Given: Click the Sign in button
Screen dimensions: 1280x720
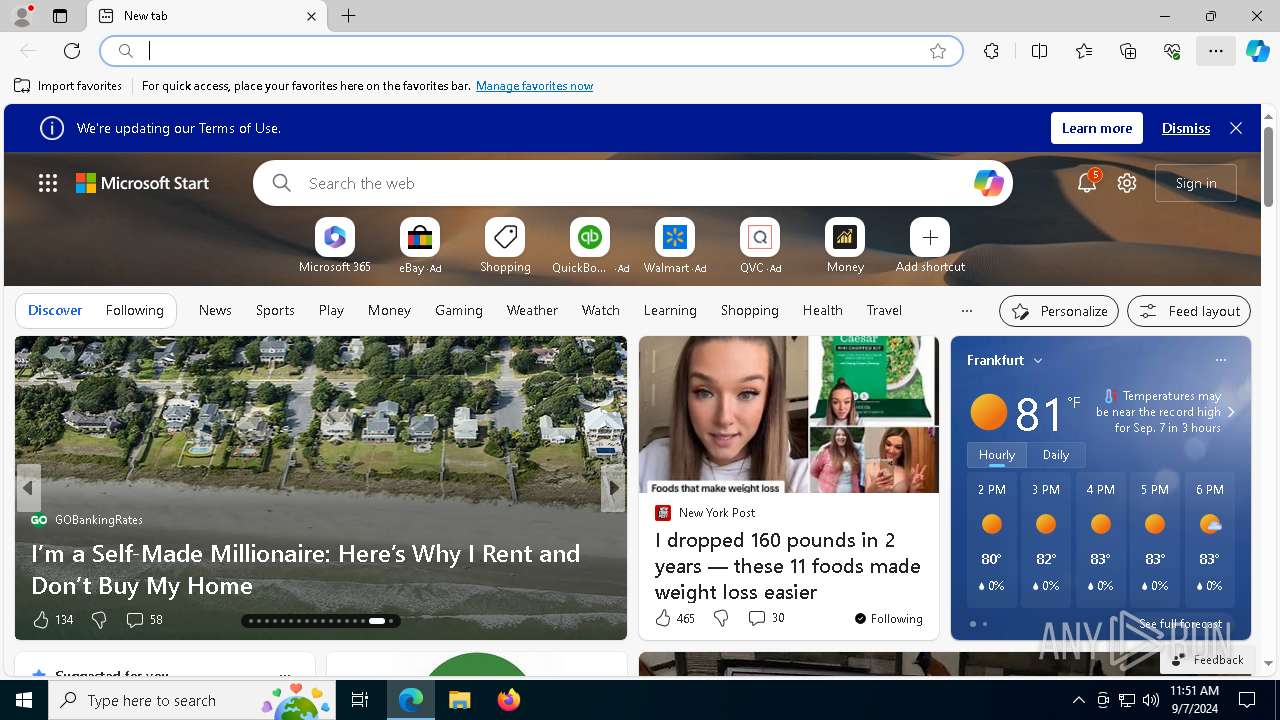Looking at the screenshot, I should [1196, 183].
